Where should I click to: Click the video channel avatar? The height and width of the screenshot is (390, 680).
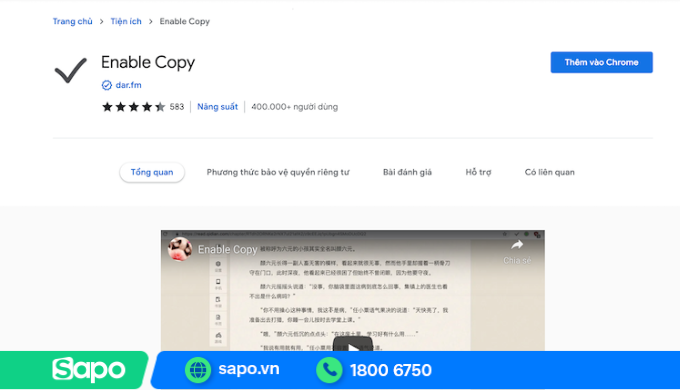tap(180, 249)
